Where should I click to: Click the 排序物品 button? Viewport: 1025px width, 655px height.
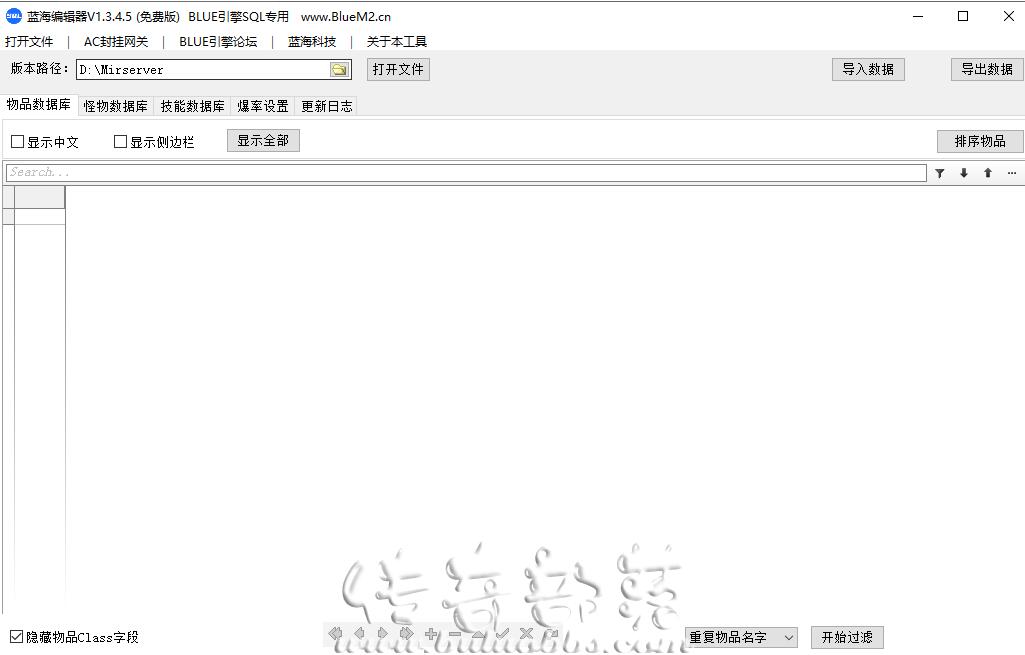(980, 141)
